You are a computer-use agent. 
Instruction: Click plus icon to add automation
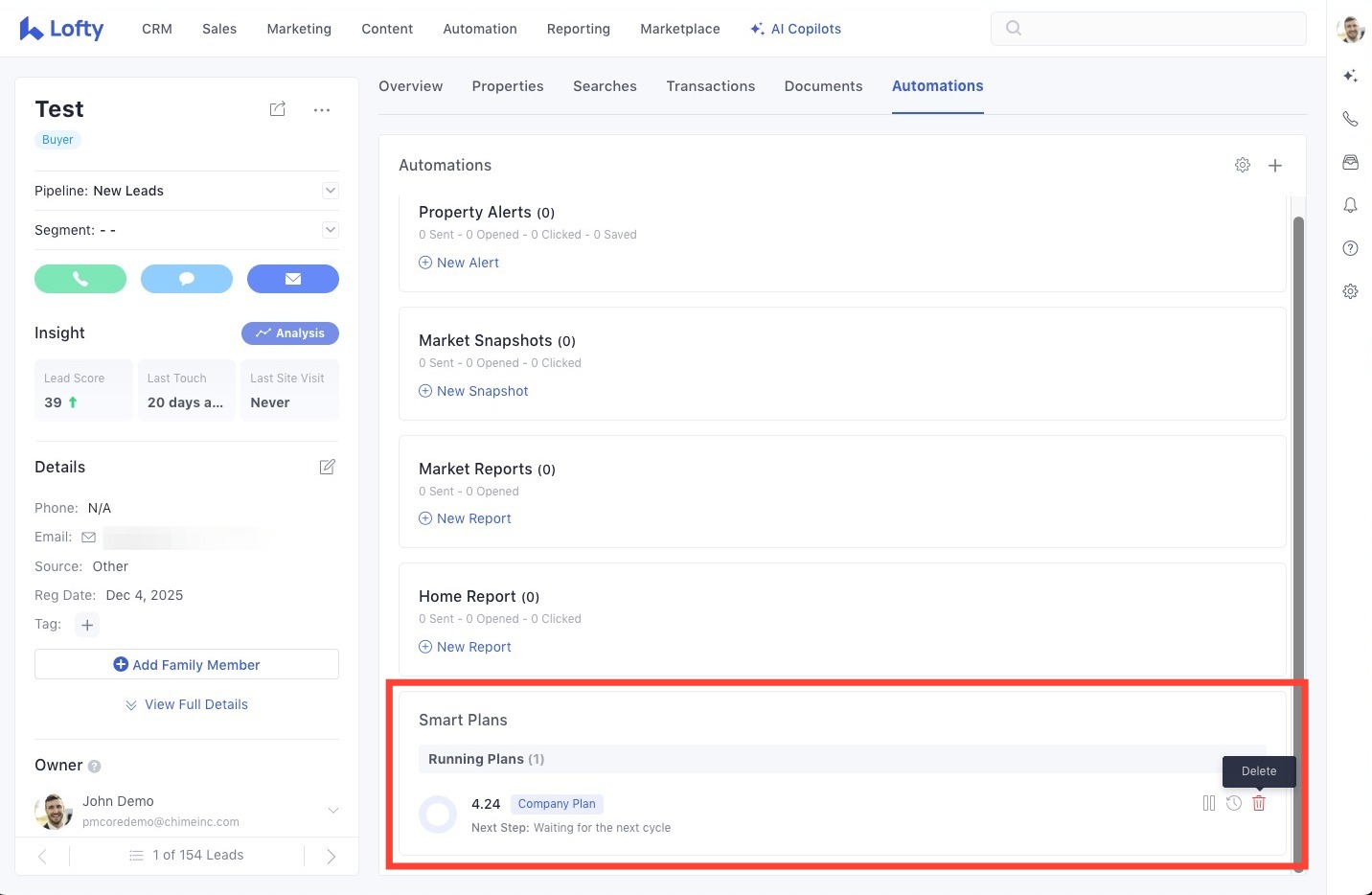pos(1275,166)
